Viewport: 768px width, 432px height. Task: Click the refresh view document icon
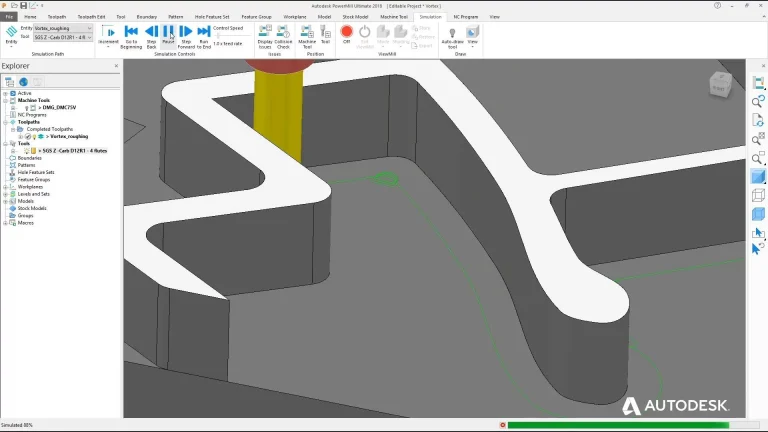click(758, 120)
